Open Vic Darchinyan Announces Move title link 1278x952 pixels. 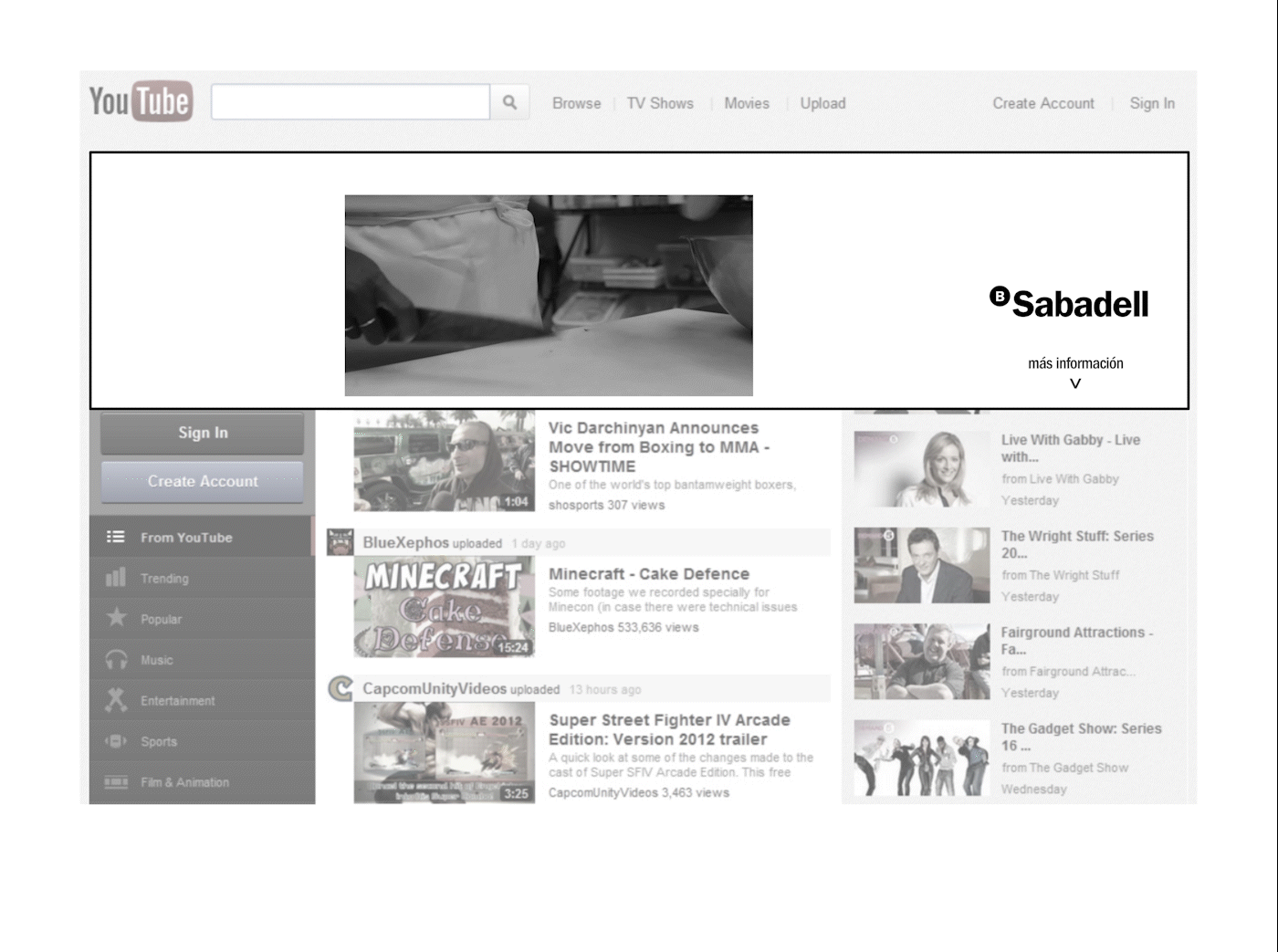coord(658,446)
